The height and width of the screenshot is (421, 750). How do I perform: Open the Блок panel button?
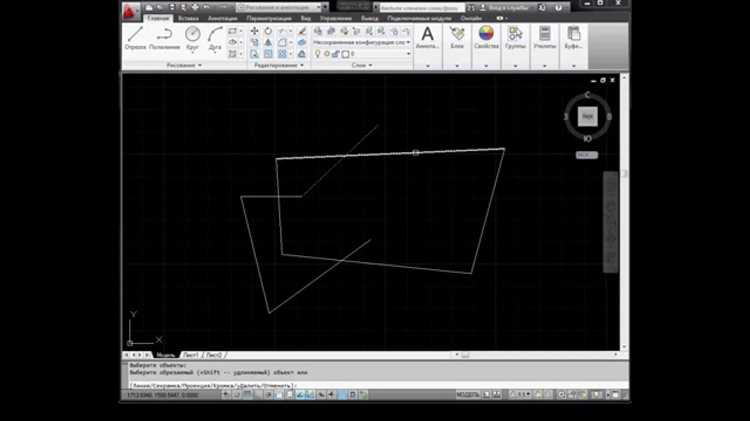pyautogui.click(x=457, y=38)
